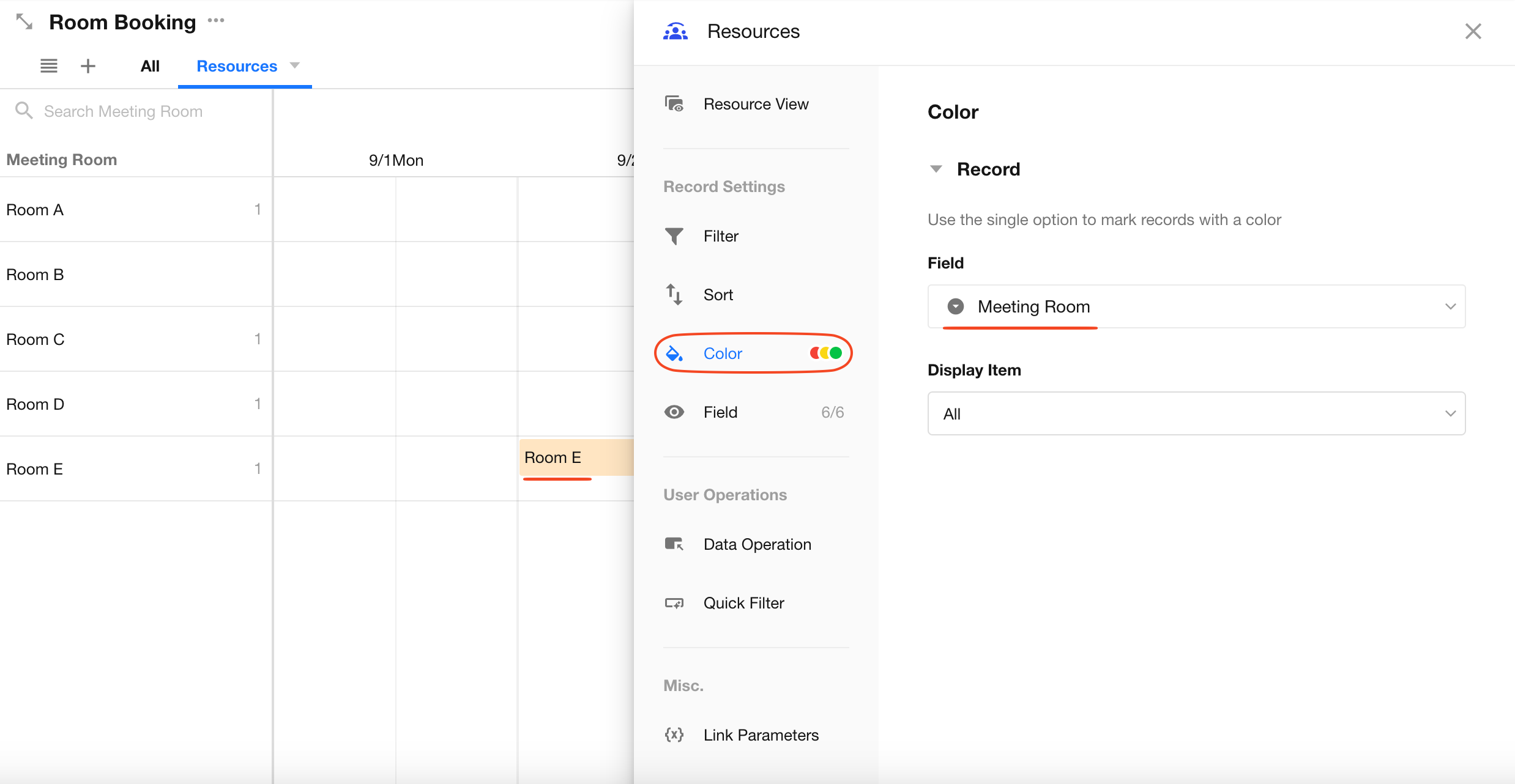Viewport: 1515px width, 784px height.
Task: Switch to the All tab
Action: [x=150, y=66]
